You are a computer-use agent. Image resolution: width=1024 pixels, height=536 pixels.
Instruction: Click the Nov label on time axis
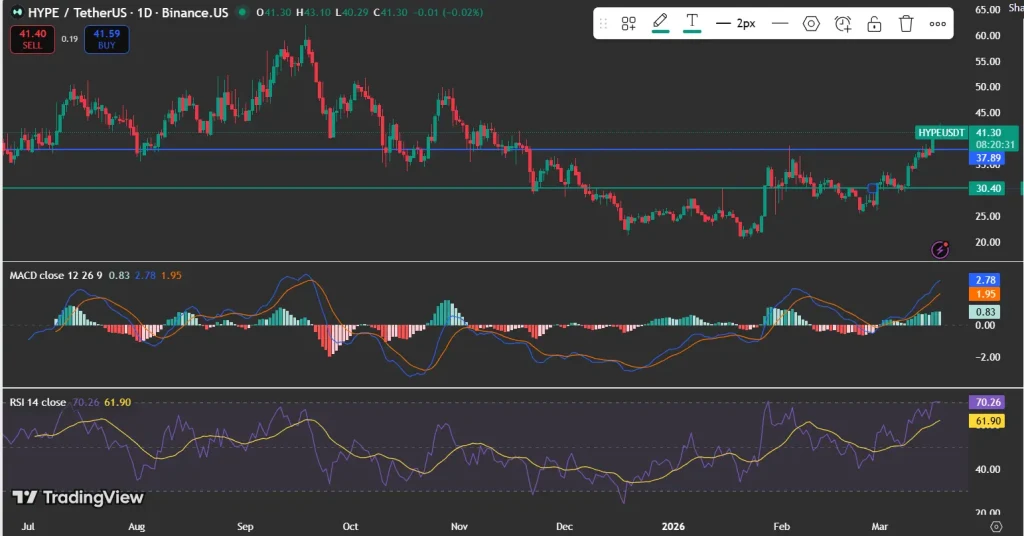459,526
